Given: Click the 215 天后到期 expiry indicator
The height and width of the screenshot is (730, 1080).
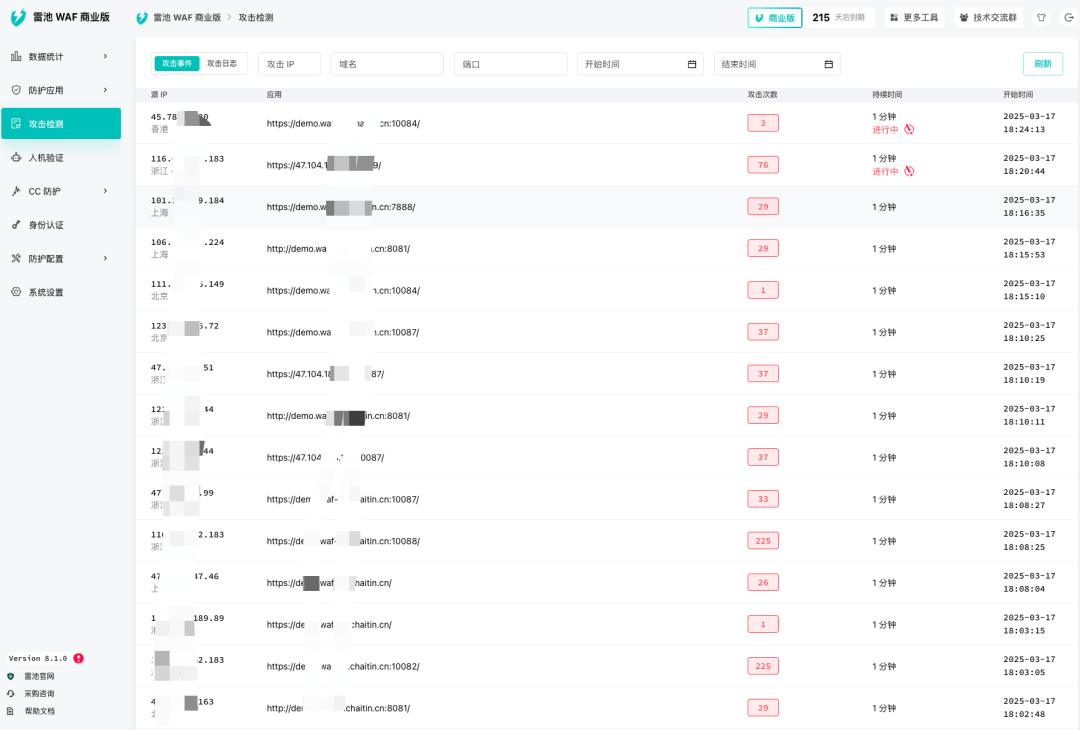Looking at the screenshot, I should pyautogui.click(x=840, y=18).
